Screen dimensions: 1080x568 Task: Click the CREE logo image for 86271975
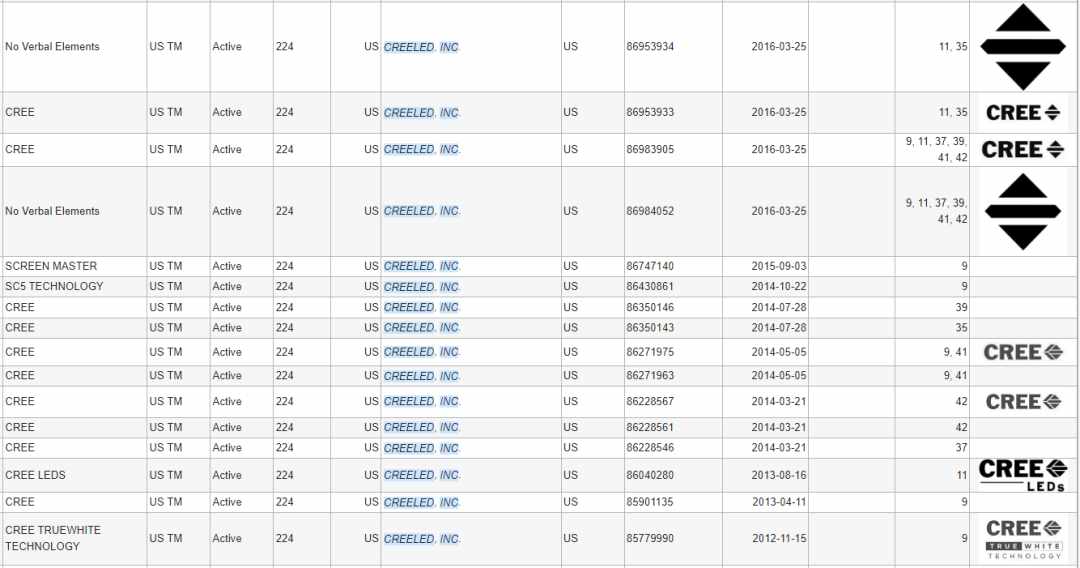click(1023, 352)
